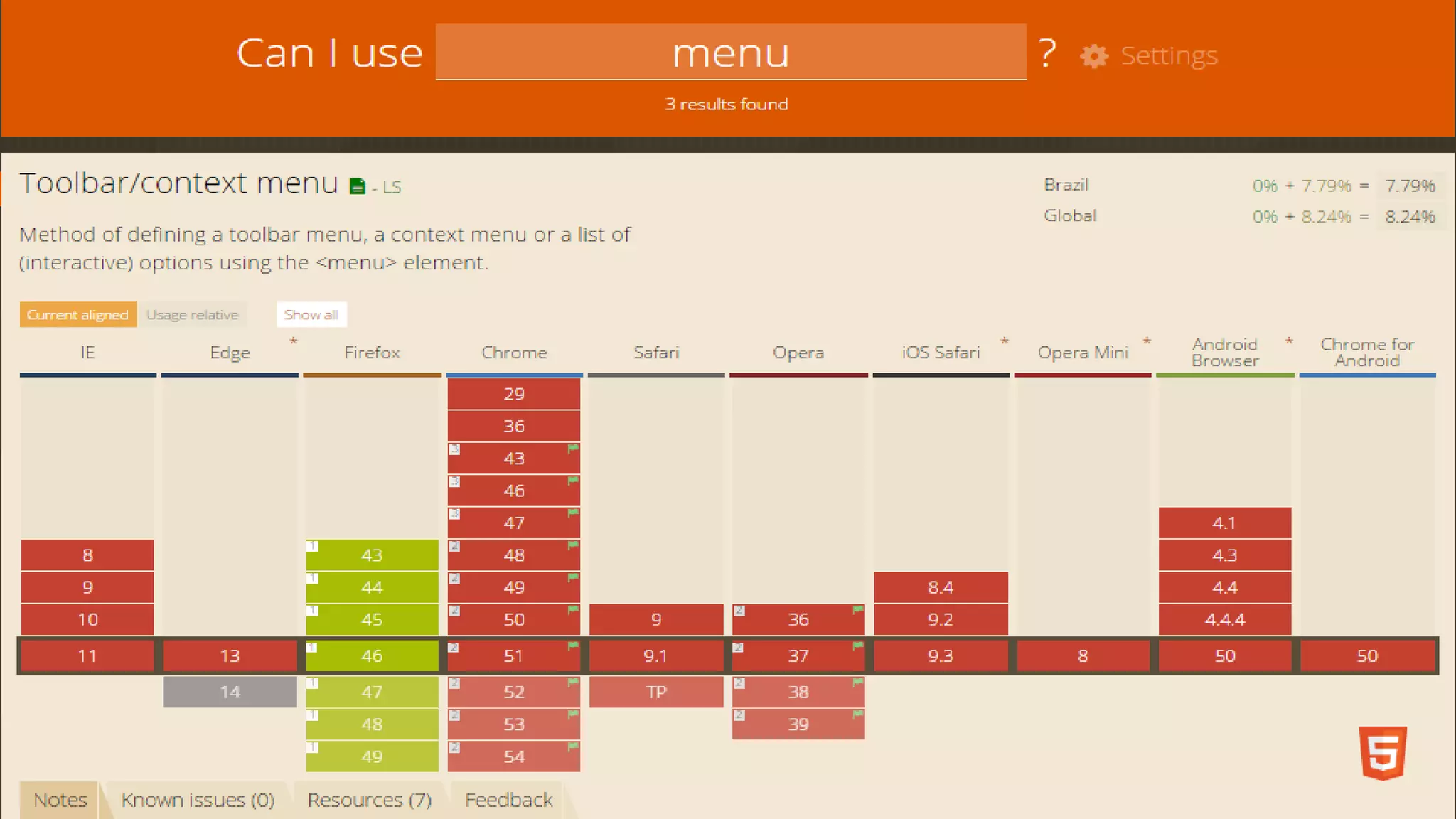Switch to the Resources (7) tab
Viewport: 1456px width, 819px height.
369,801
